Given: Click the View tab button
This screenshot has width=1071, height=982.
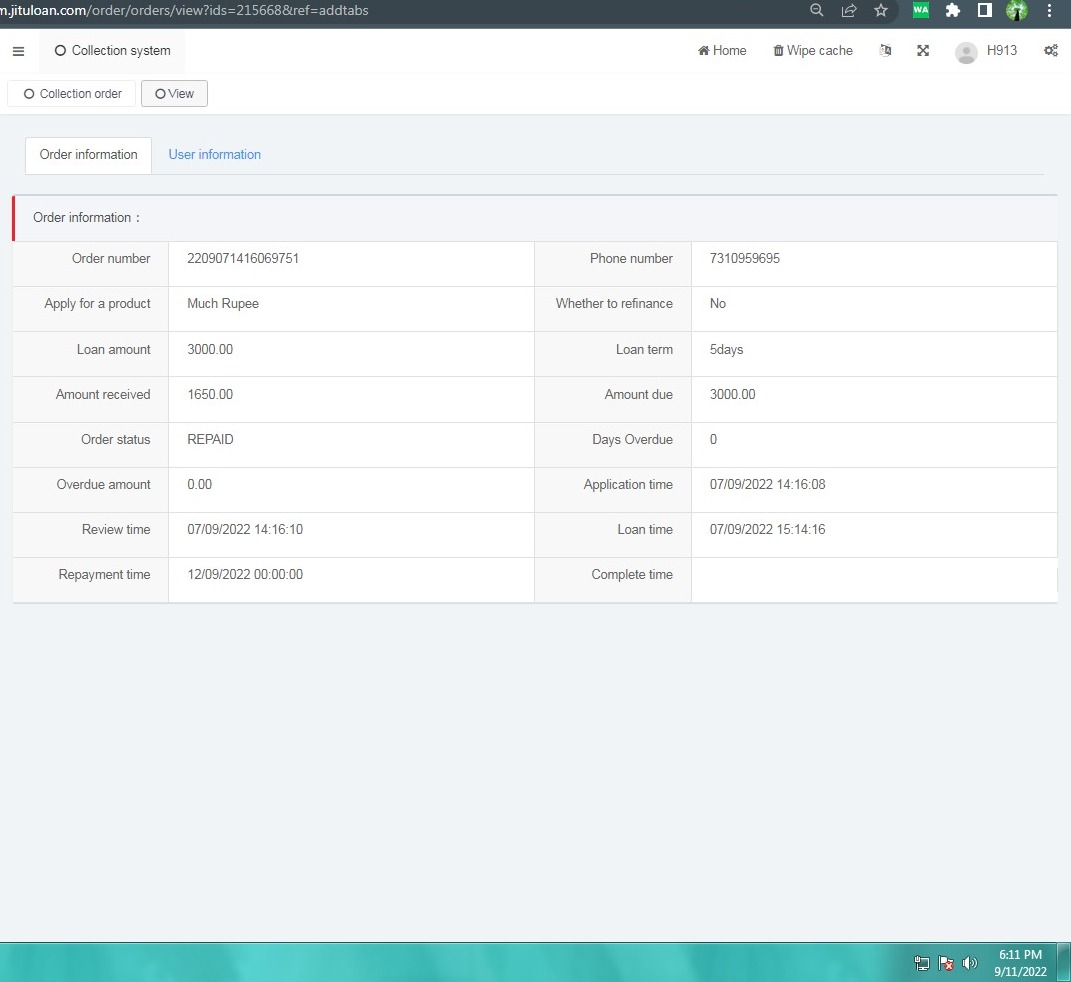Looking at the screenshot, I should (174, 94).
